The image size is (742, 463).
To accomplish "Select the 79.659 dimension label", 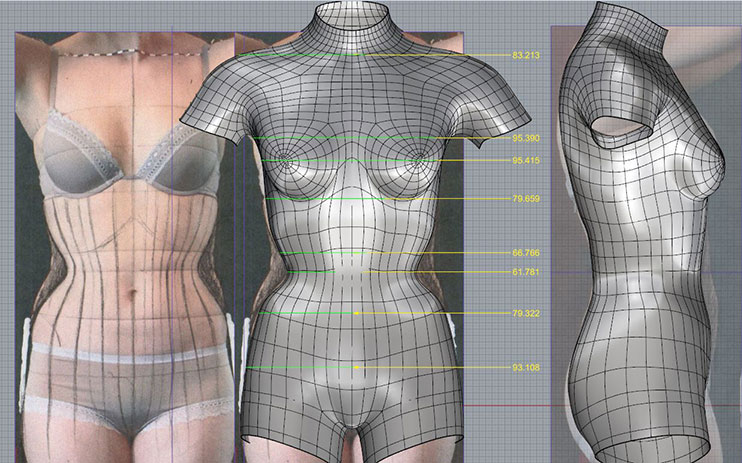I will click(526, 199).
